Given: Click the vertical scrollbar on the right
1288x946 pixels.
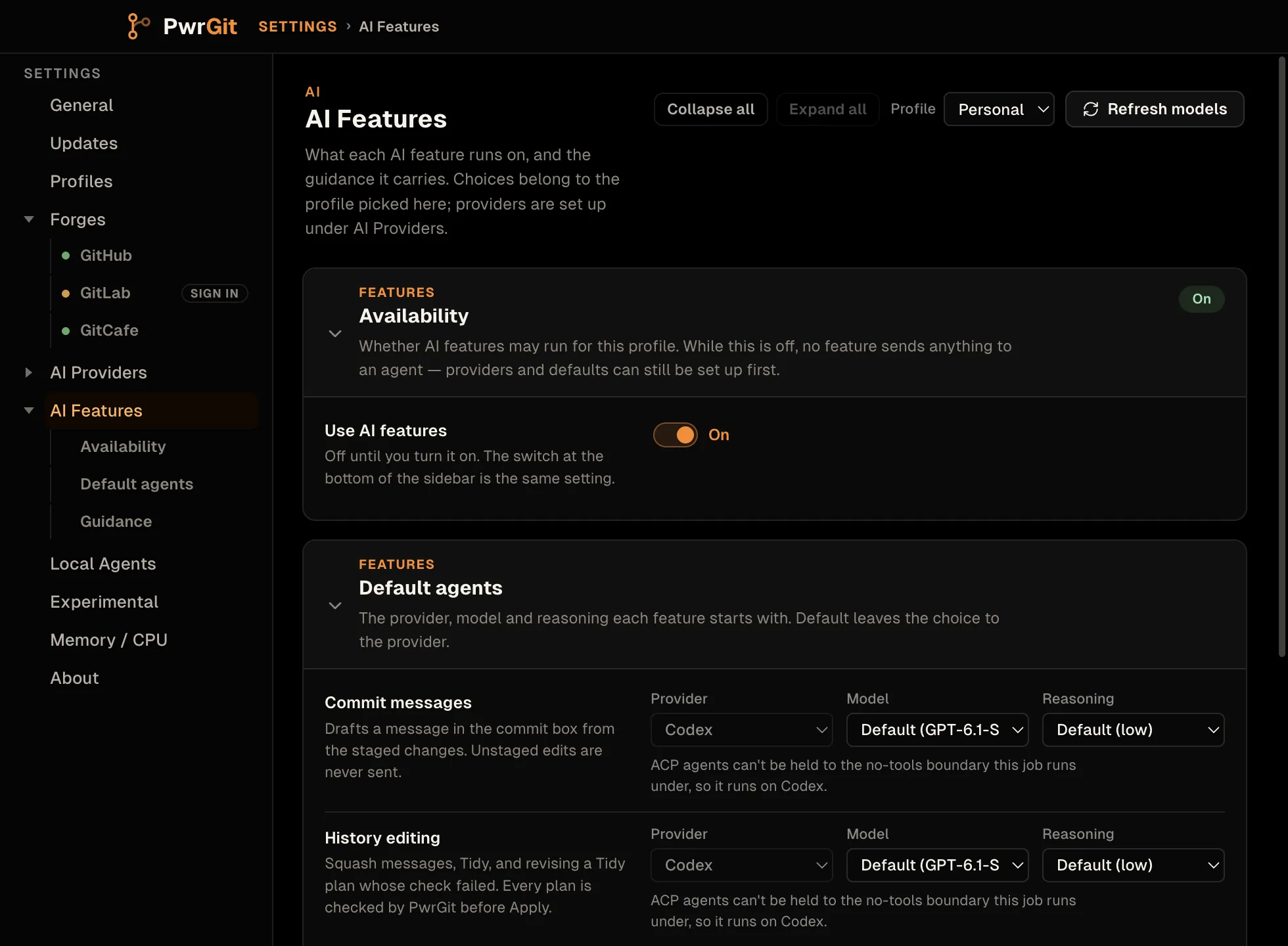Looking at the screenshot, I should tap(1281, 357).
